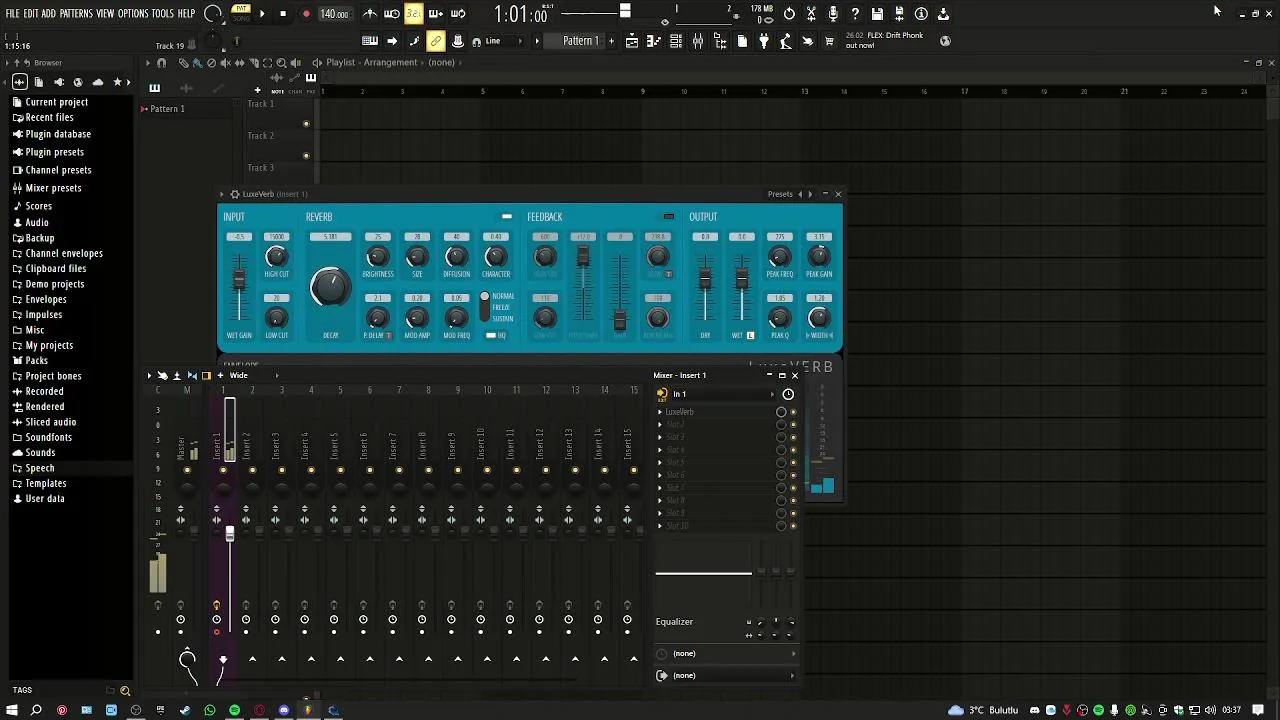
Task: Mute Insert 2 via its green LED
Action: 252,470
